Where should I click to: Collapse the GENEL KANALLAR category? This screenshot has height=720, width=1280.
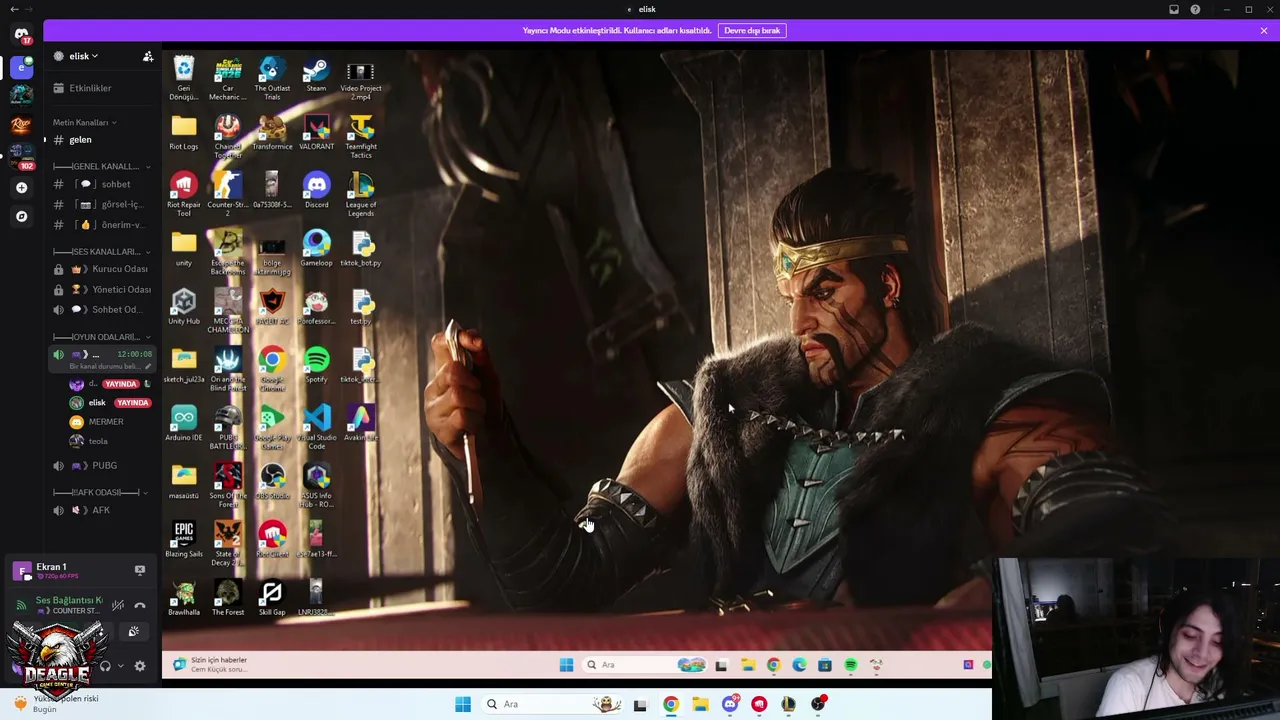point(102,166)
